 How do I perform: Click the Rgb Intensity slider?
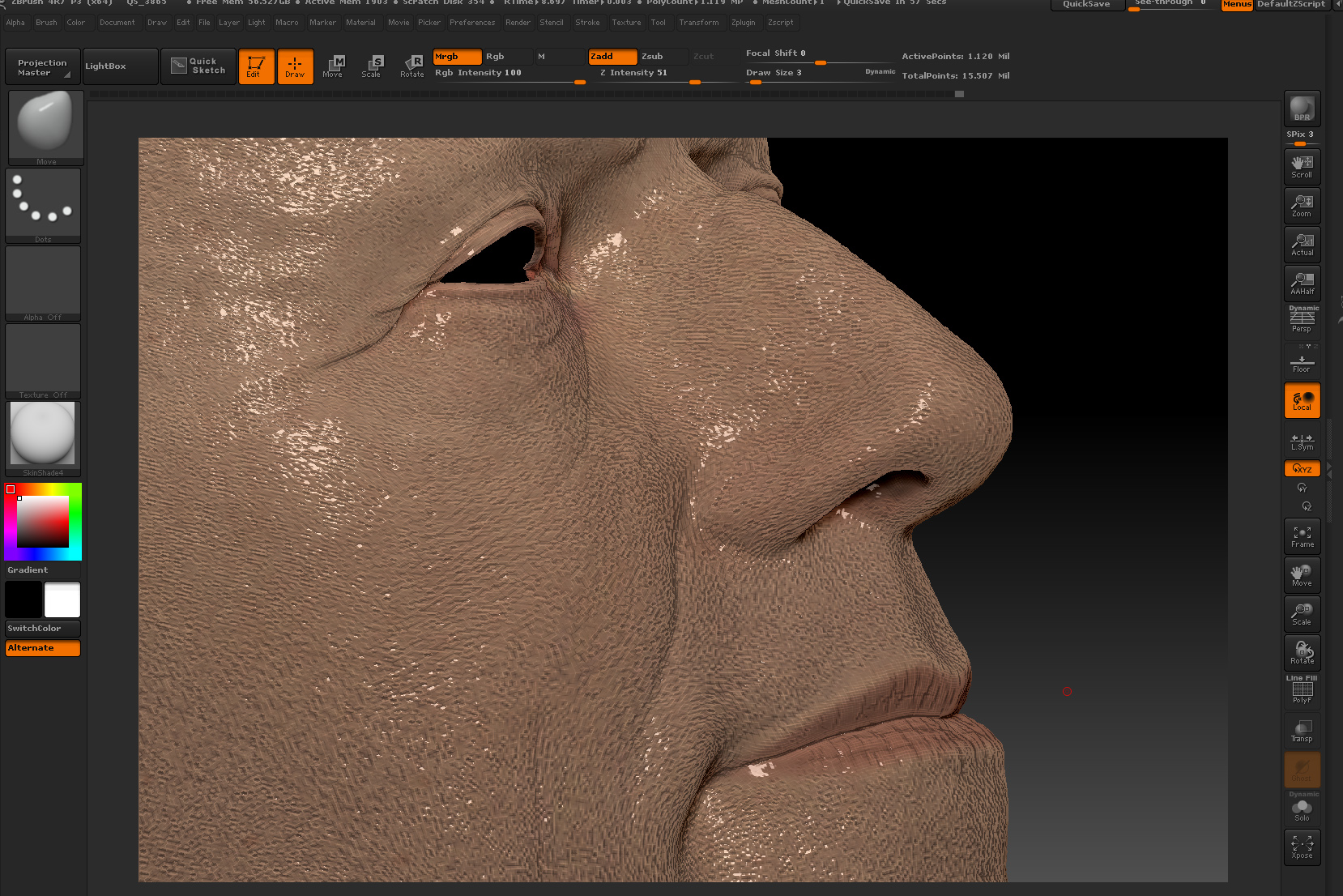[509, 75]
